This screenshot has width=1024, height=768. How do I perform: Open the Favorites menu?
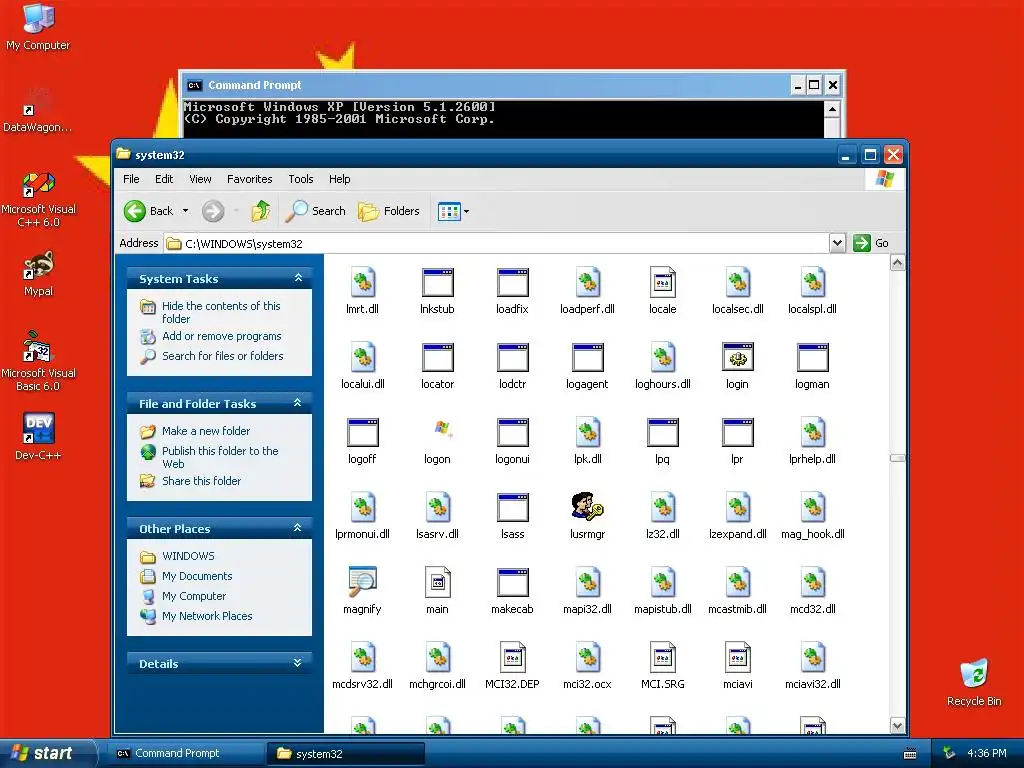pyautogui.click(x=249, y=179)
